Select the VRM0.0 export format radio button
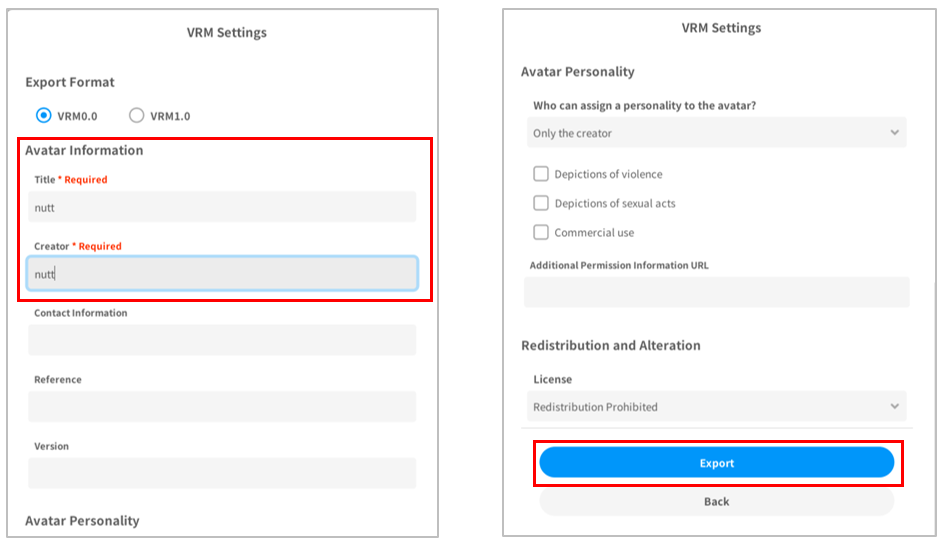This screenshot has width=944, height=543. pos(43,115)
